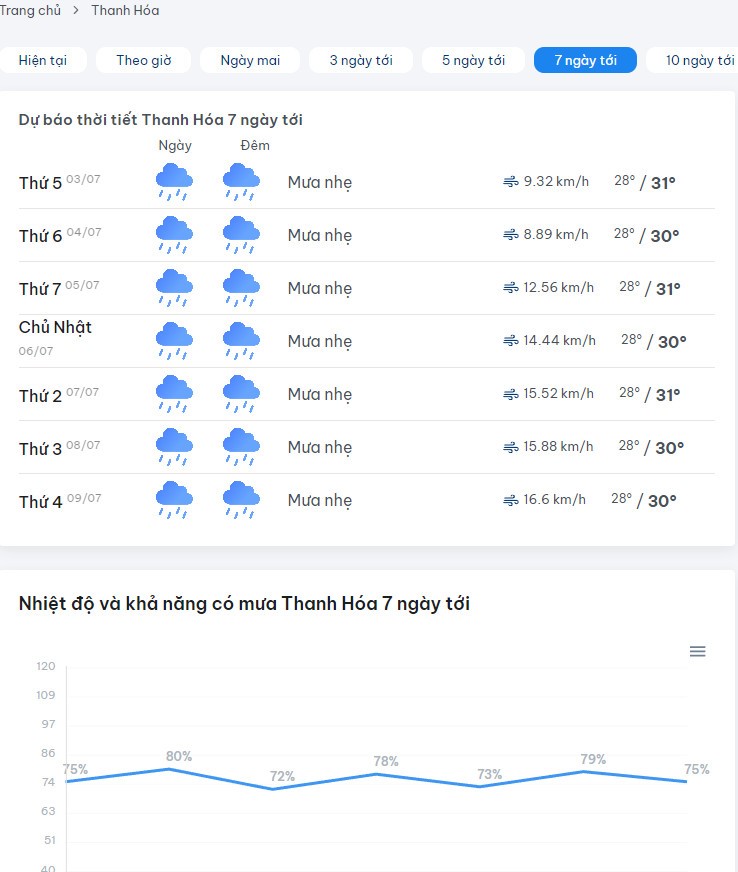Select the Ngày mai tab
Image resolution: width=738 pixels, height=872 pixels.
tap(250, 60)
